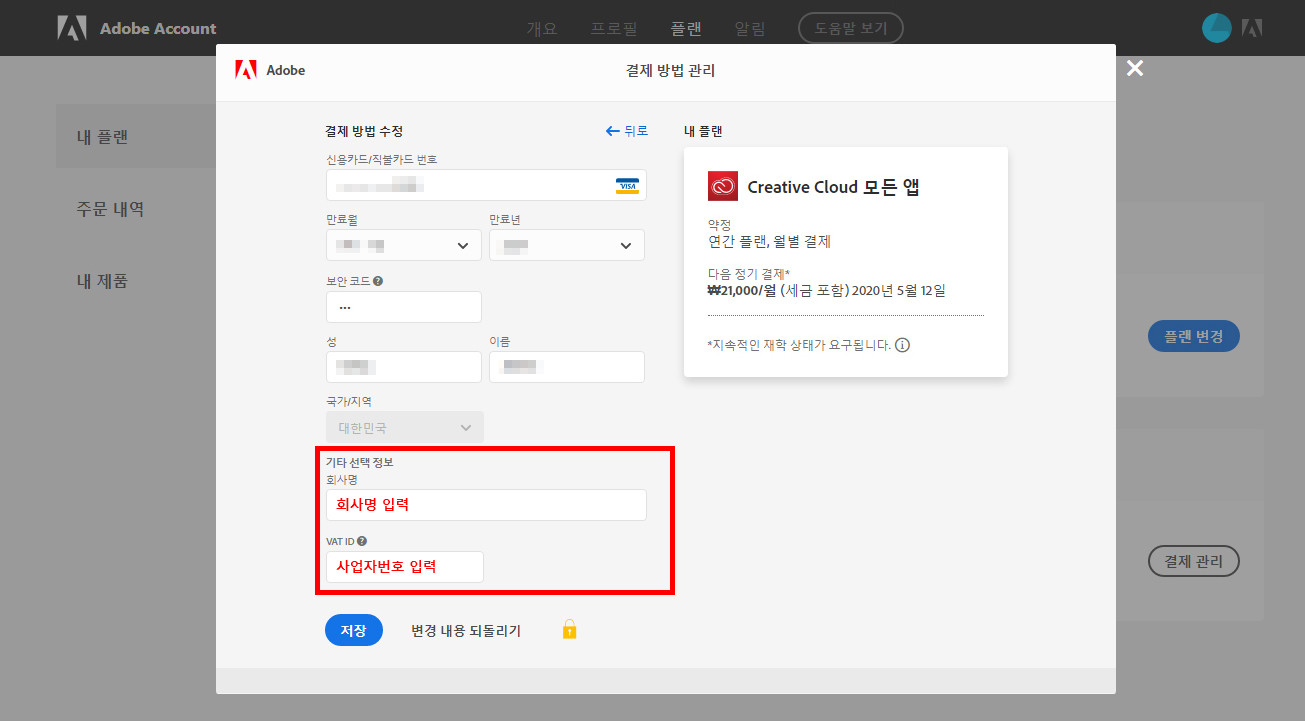Click the 성 (last name) field
Viewport: 1305px width, 721px height.
(404, 367)
